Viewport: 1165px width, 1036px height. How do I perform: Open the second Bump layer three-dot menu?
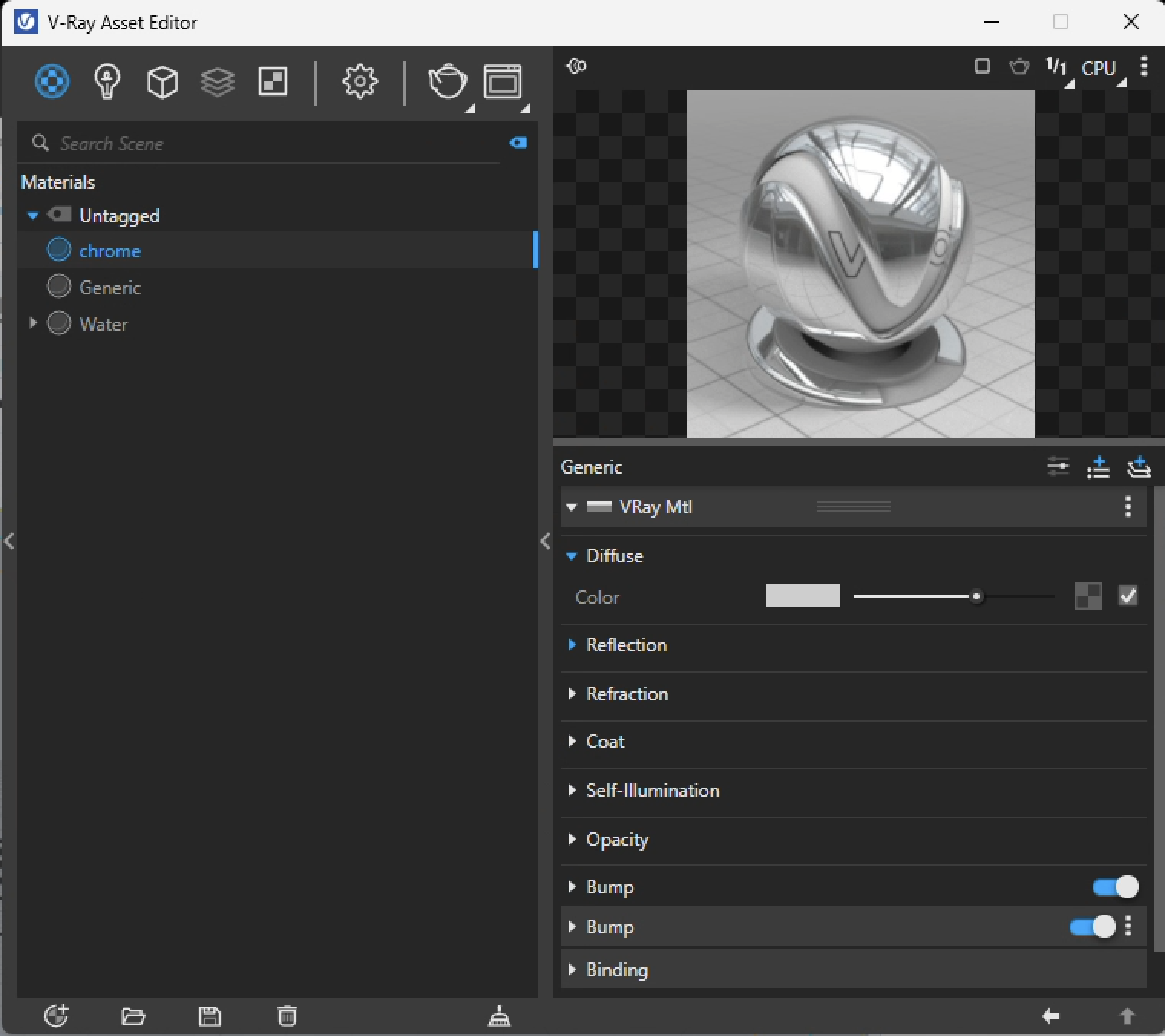click(1128, 926)
